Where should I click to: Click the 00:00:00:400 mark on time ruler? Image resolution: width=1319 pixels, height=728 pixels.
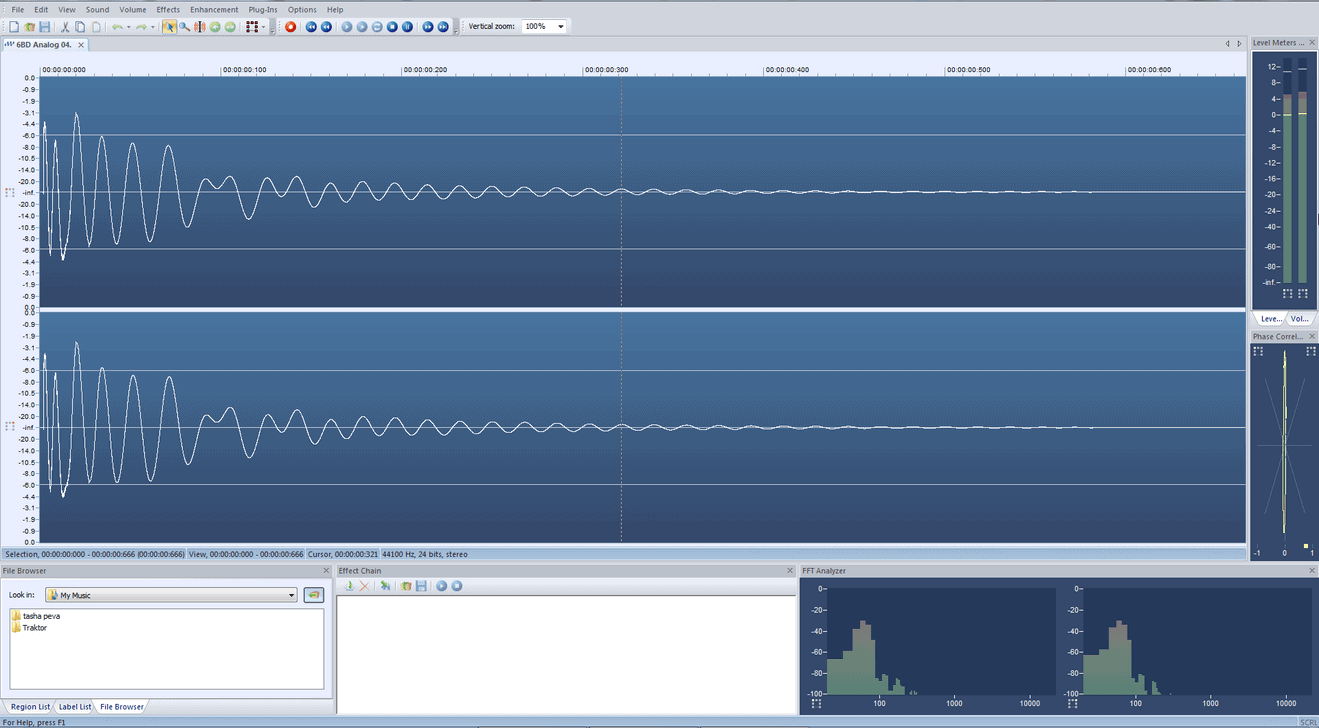(786, 70)
